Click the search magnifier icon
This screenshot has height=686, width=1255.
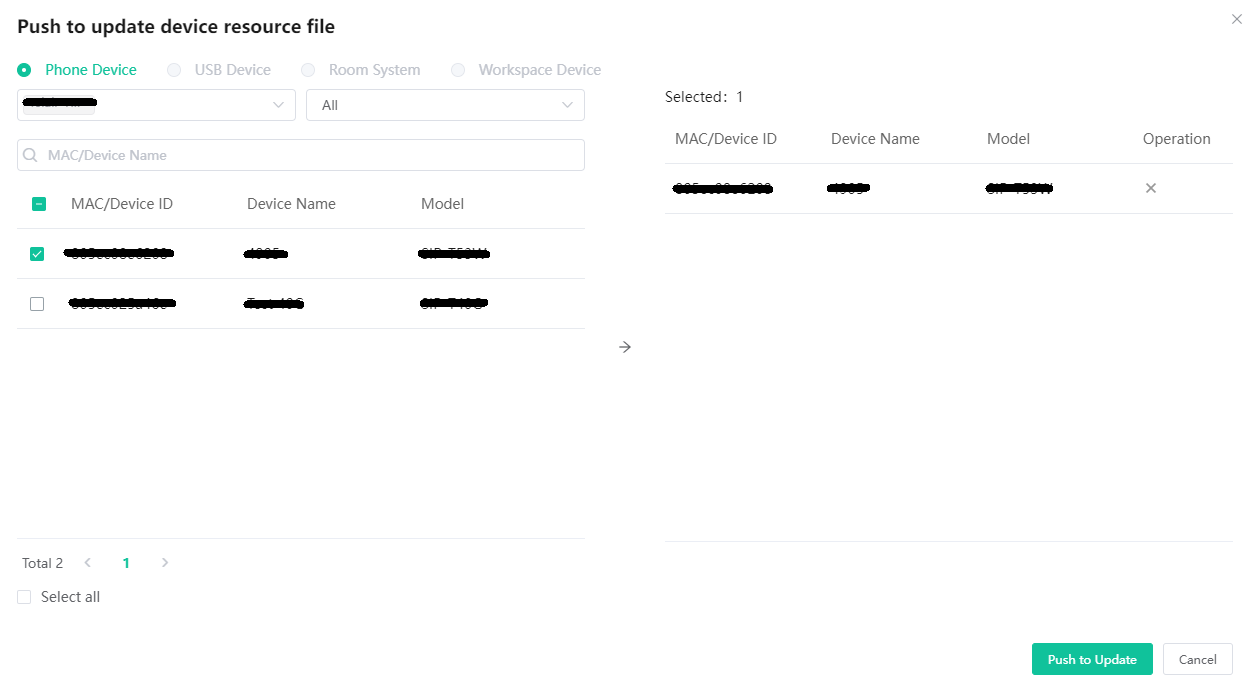[30, 155]
